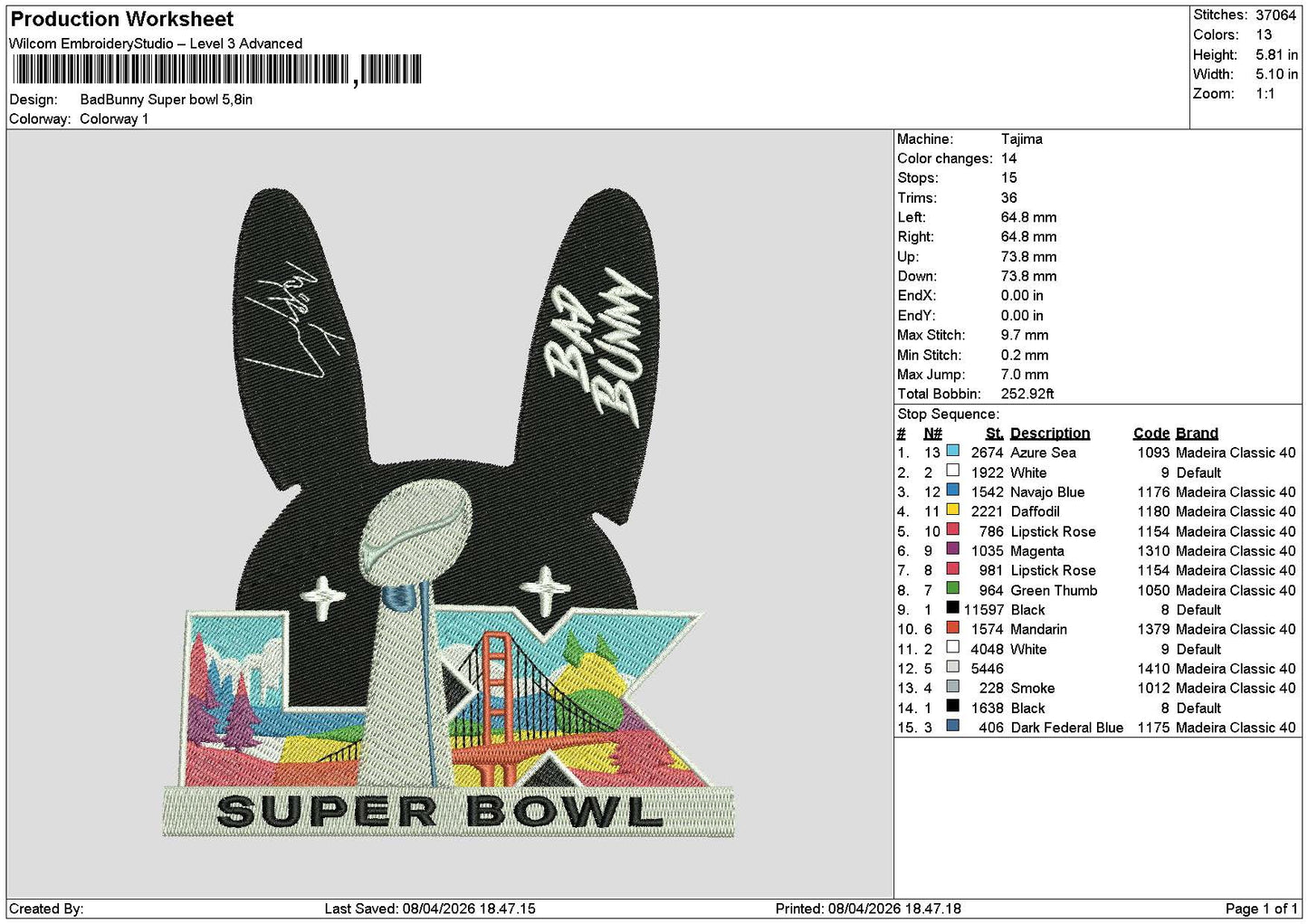1308x924 pixels.
Task: Click the 'Dark Federal Blue' description text
Action: tap(1067, 728)
